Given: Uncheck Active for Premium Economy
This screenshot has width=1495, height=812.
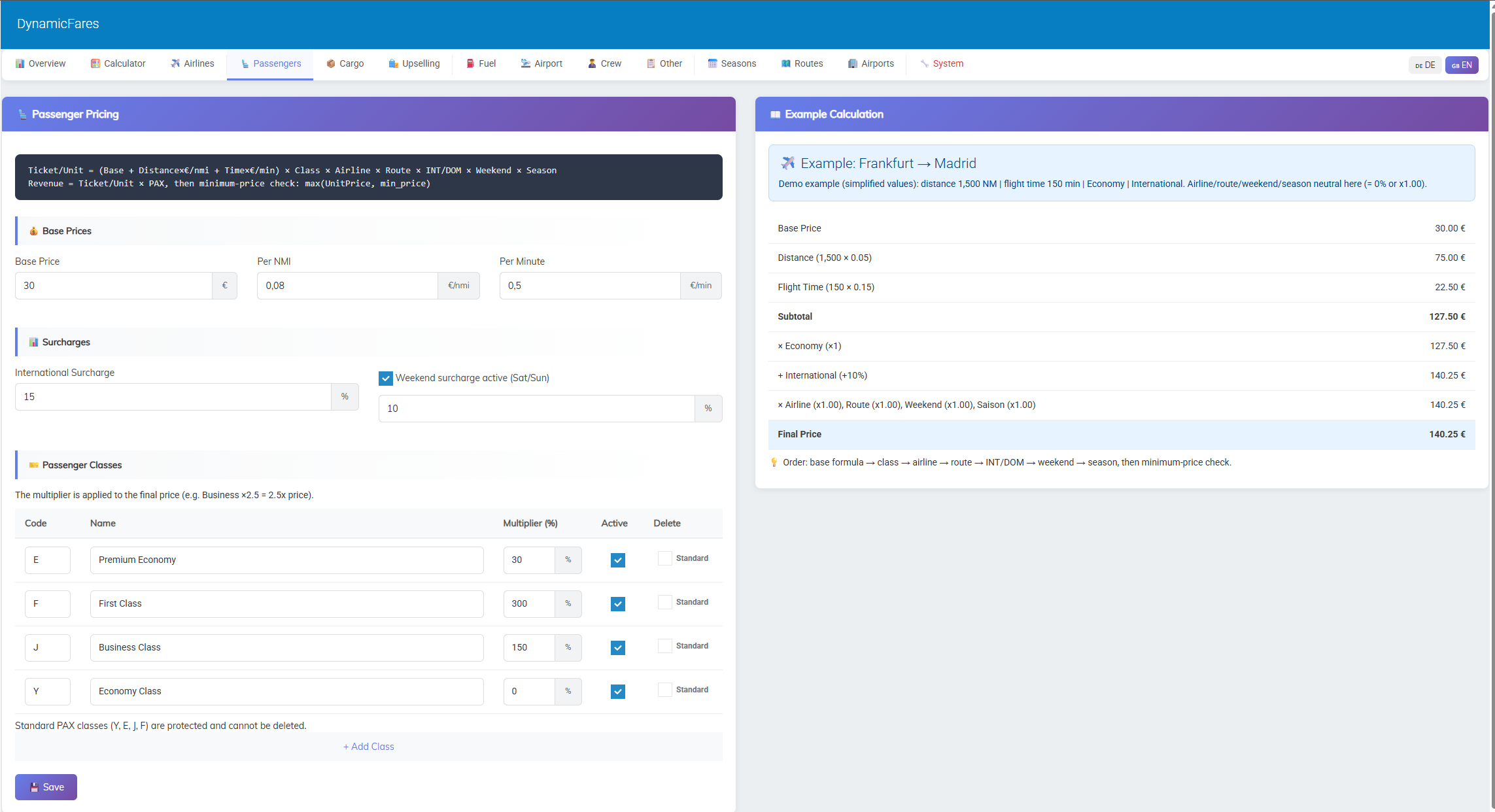Looking at the screenshot, I should pos(617,560).
